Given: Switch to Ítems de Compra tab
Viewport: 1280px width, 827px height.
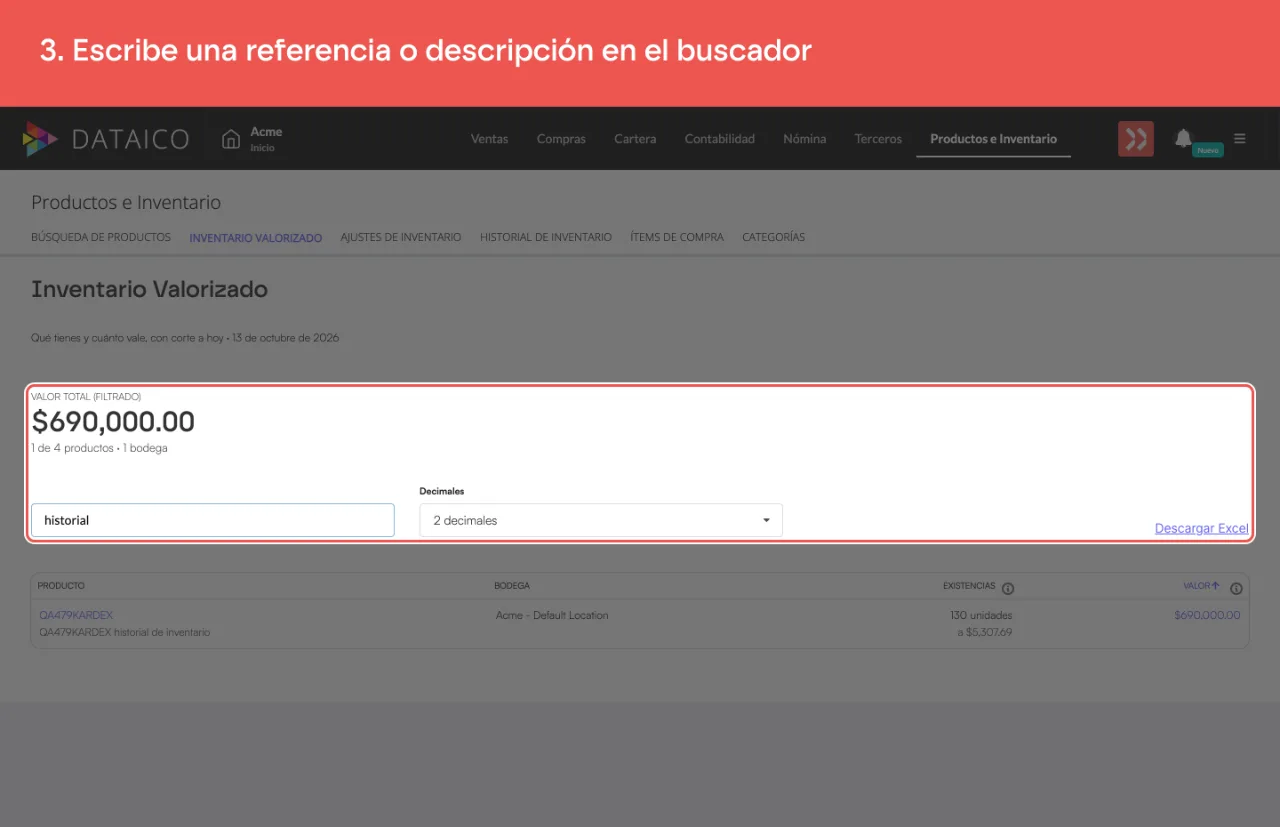Looking at the screenshot, I should click(x=677, y=237).
